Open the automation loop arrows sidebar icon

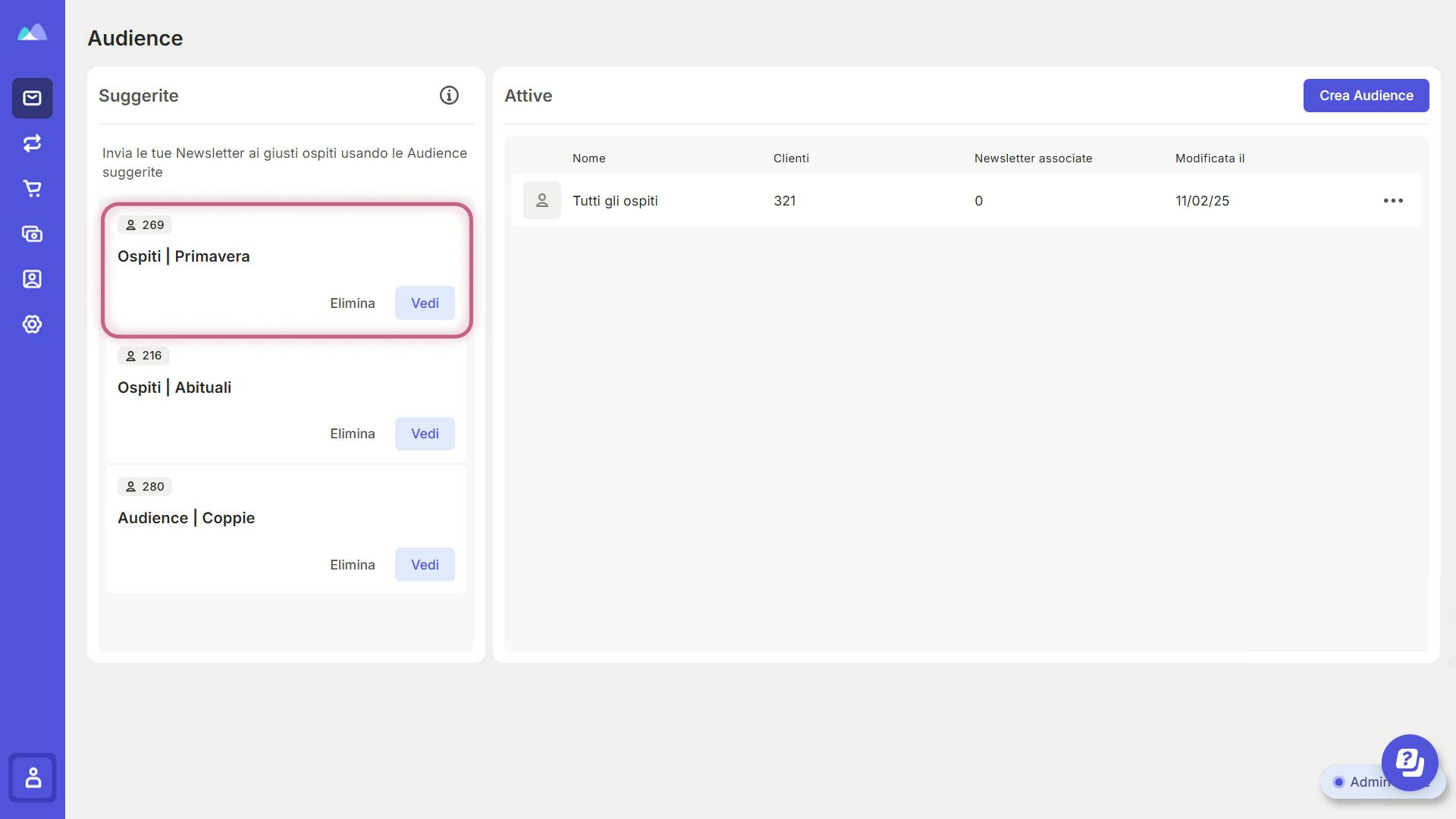pos(32,143)
